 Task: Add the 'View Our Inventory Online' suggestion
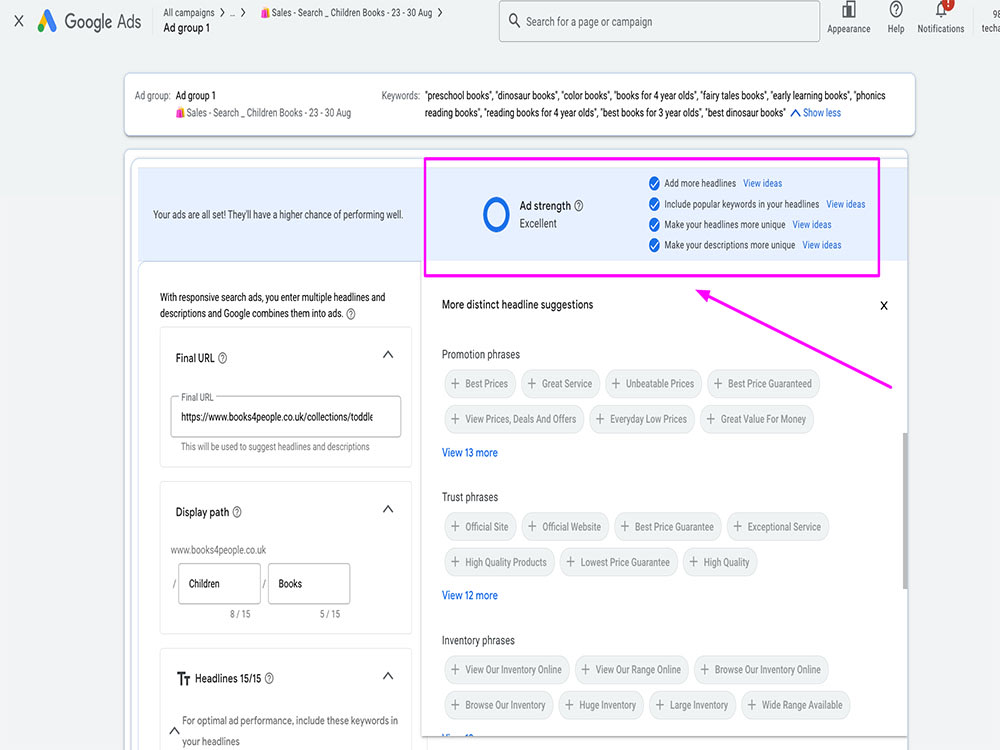[506, 670]
